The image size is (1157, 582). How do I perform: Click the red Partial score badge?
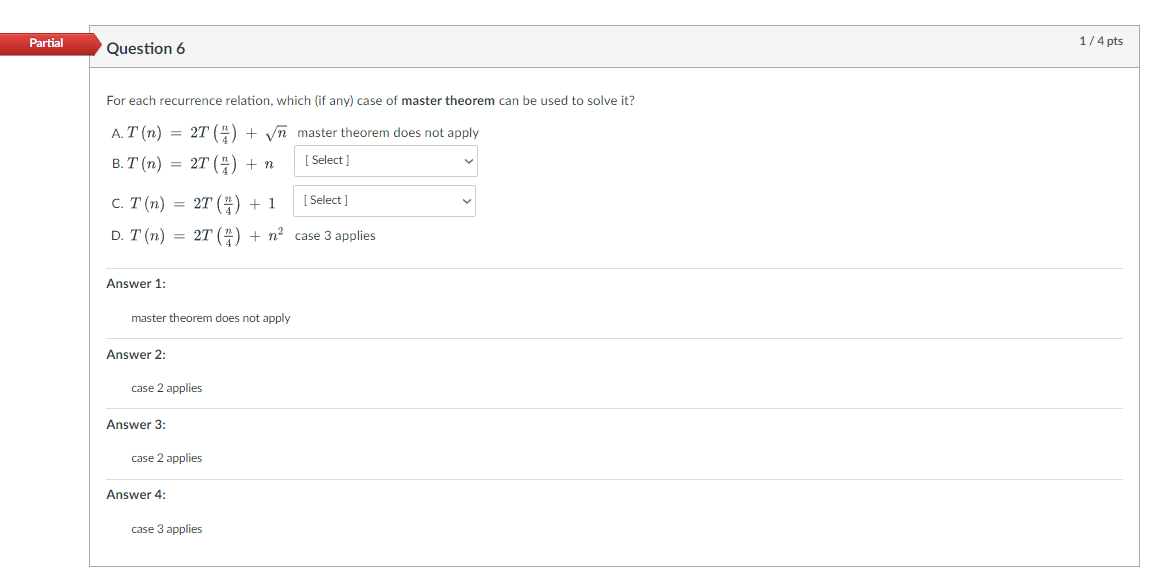pos(46,44)
